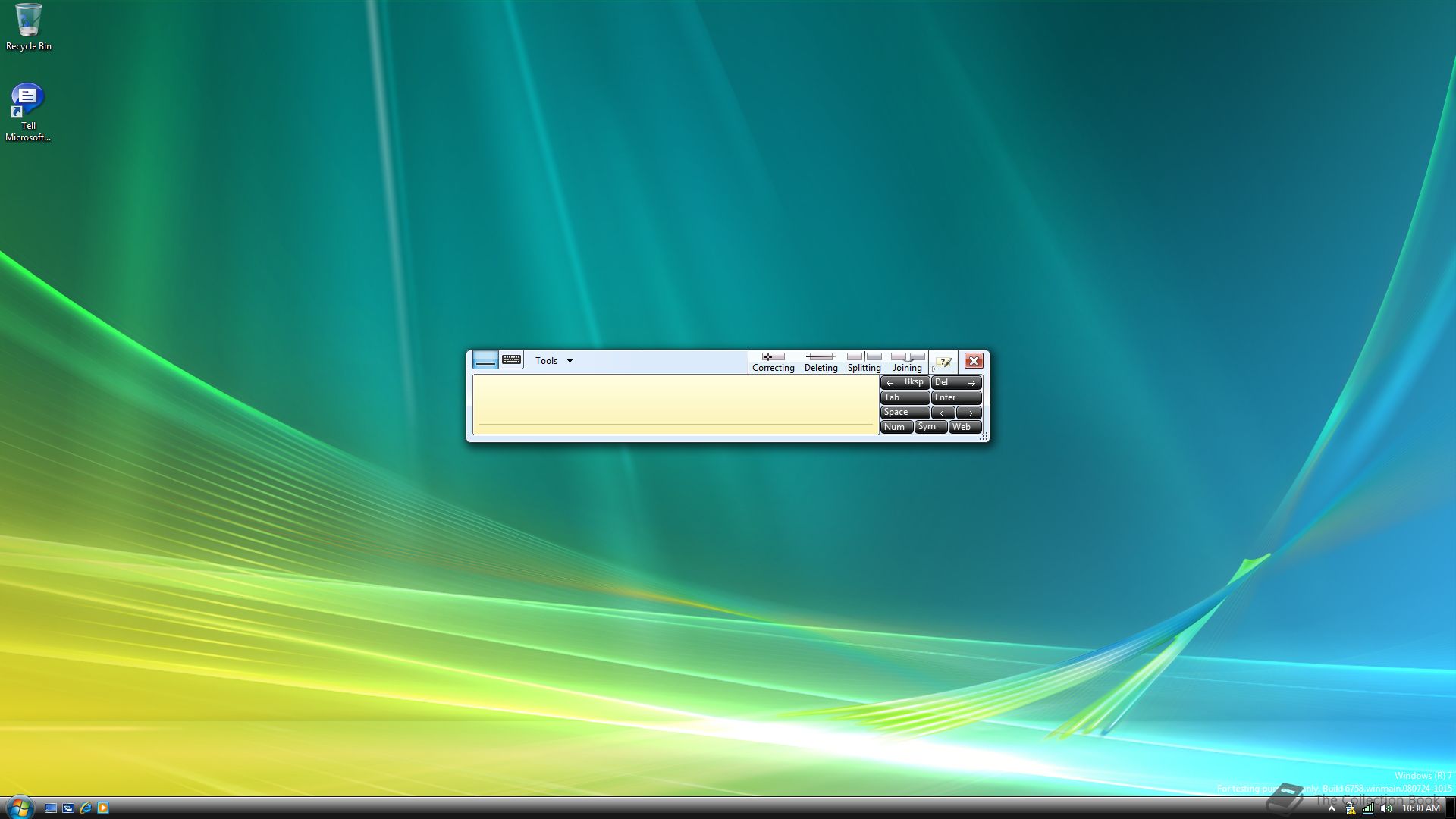Image resolution: width=1456 pixels, height=819 pixels.
Task: Tap the Enter key
Action: coord(956,397)
